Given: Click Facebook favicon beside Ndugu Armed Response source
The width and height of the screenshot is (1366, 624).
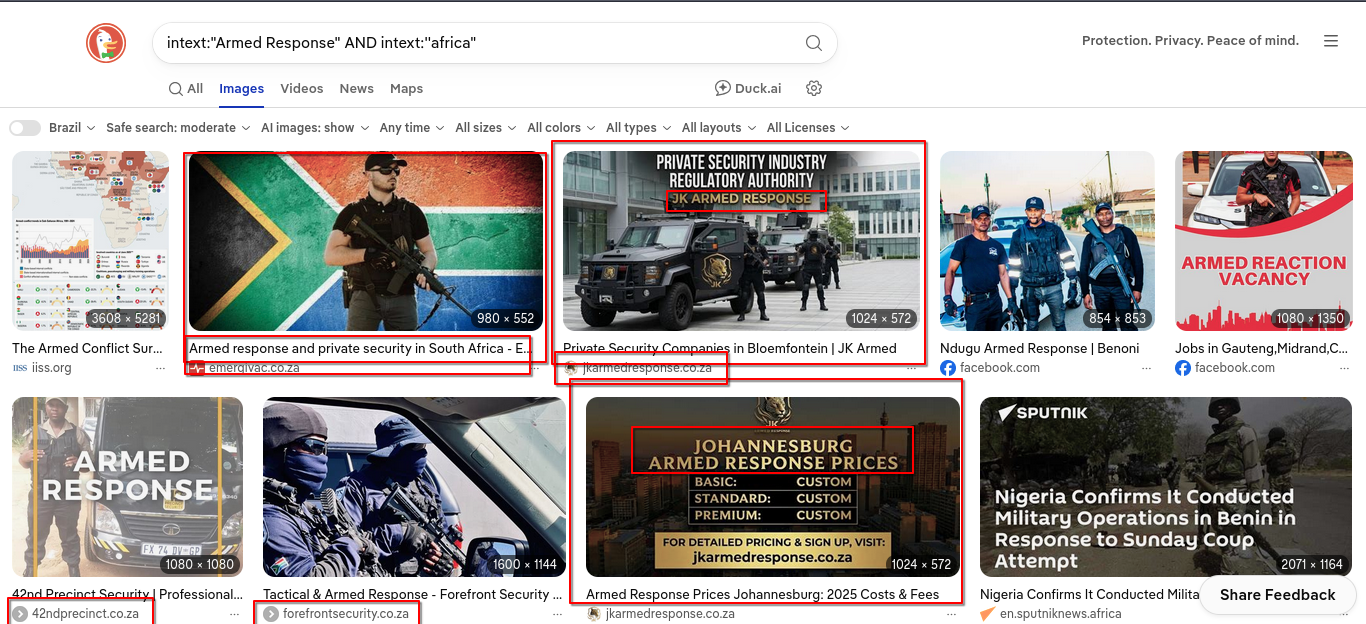Looking at the screenshot, I should [x=948, y=368].
